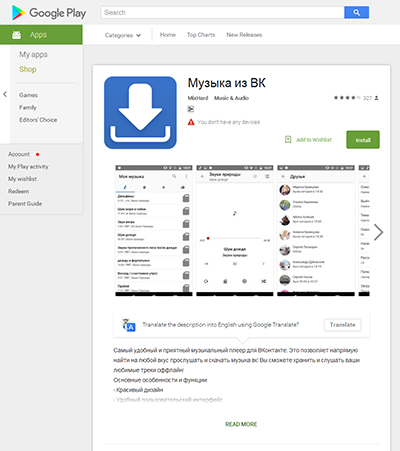Click the blue download app icon

pyautogui.click(x=140, y=113)
